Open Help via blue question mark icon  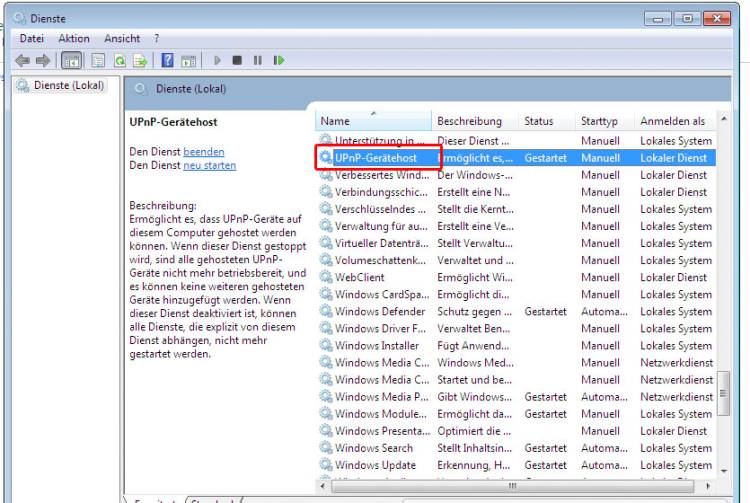click(x=168, y=60)
